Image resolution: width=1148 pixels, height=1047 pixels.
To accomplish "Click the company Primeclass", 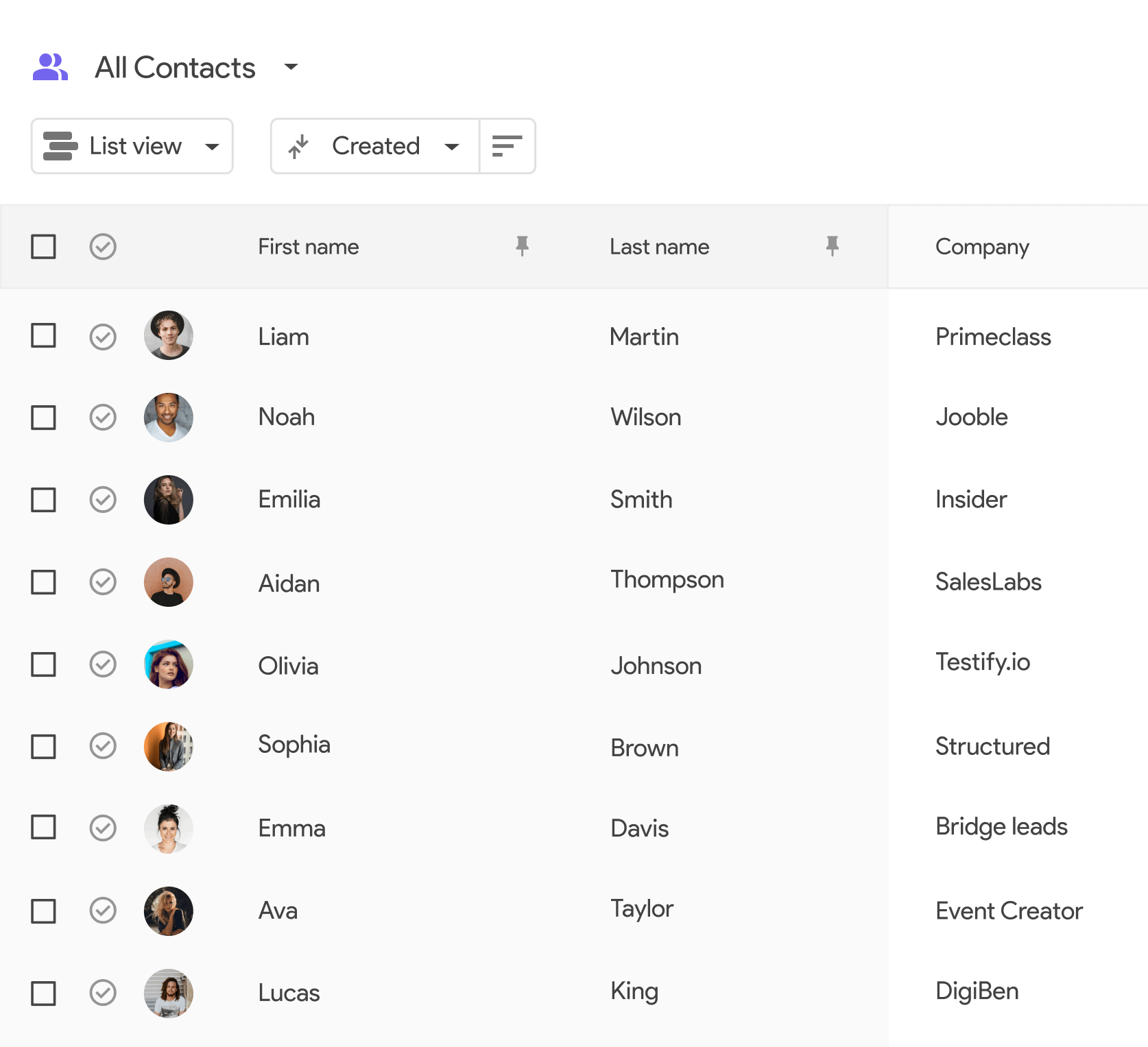I will tap(993, 337).
